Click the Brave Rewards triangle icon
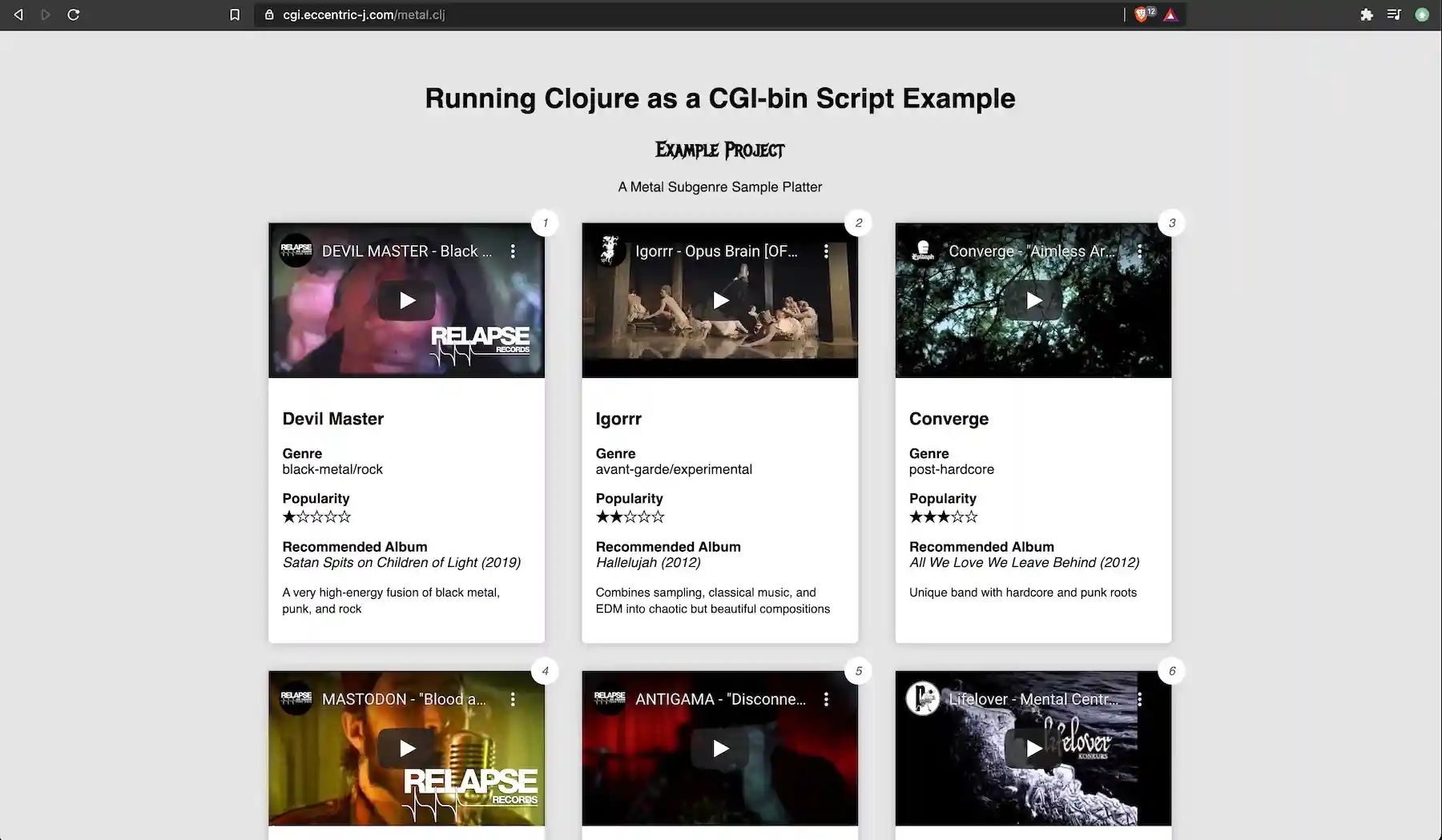Screen dimensions: 1442x840 (x=1171, y=14)
